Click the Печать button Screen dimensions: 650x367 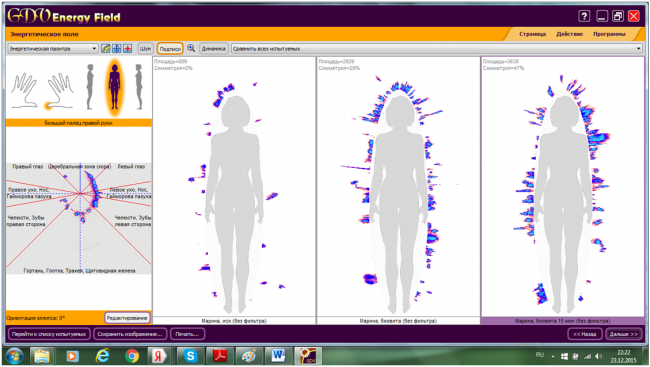click(187, 334)
